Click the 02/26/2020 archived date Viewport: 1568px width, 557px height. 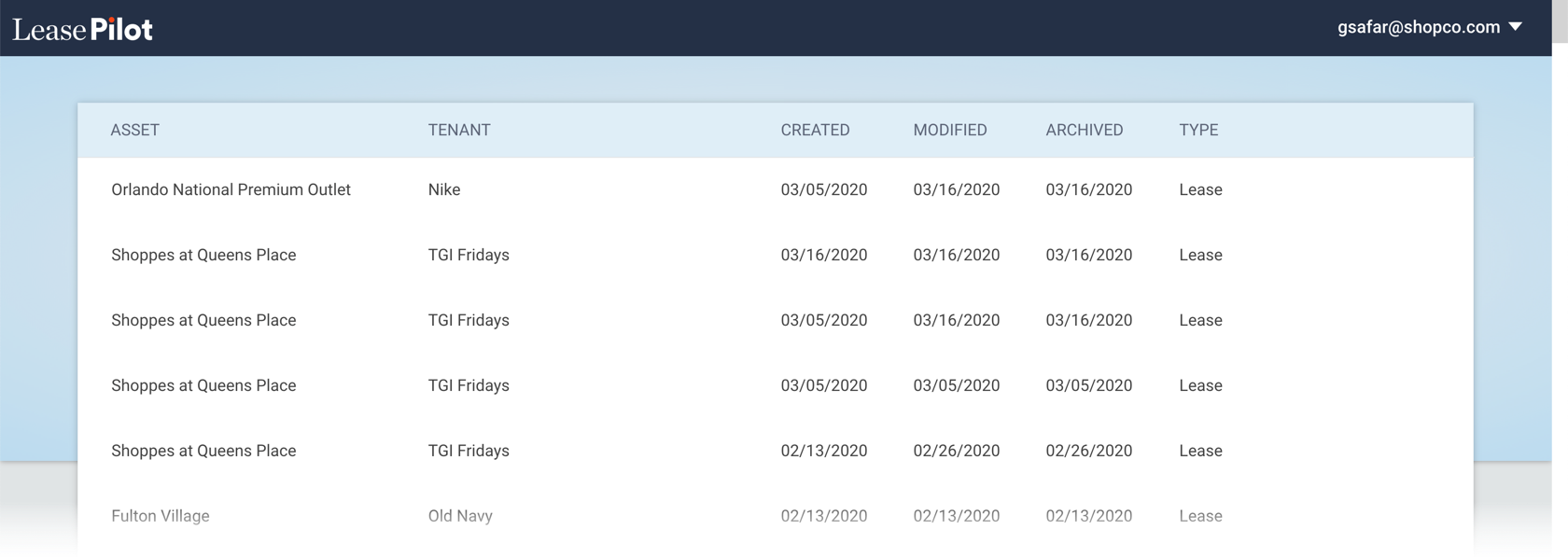tap(1088, 451)
